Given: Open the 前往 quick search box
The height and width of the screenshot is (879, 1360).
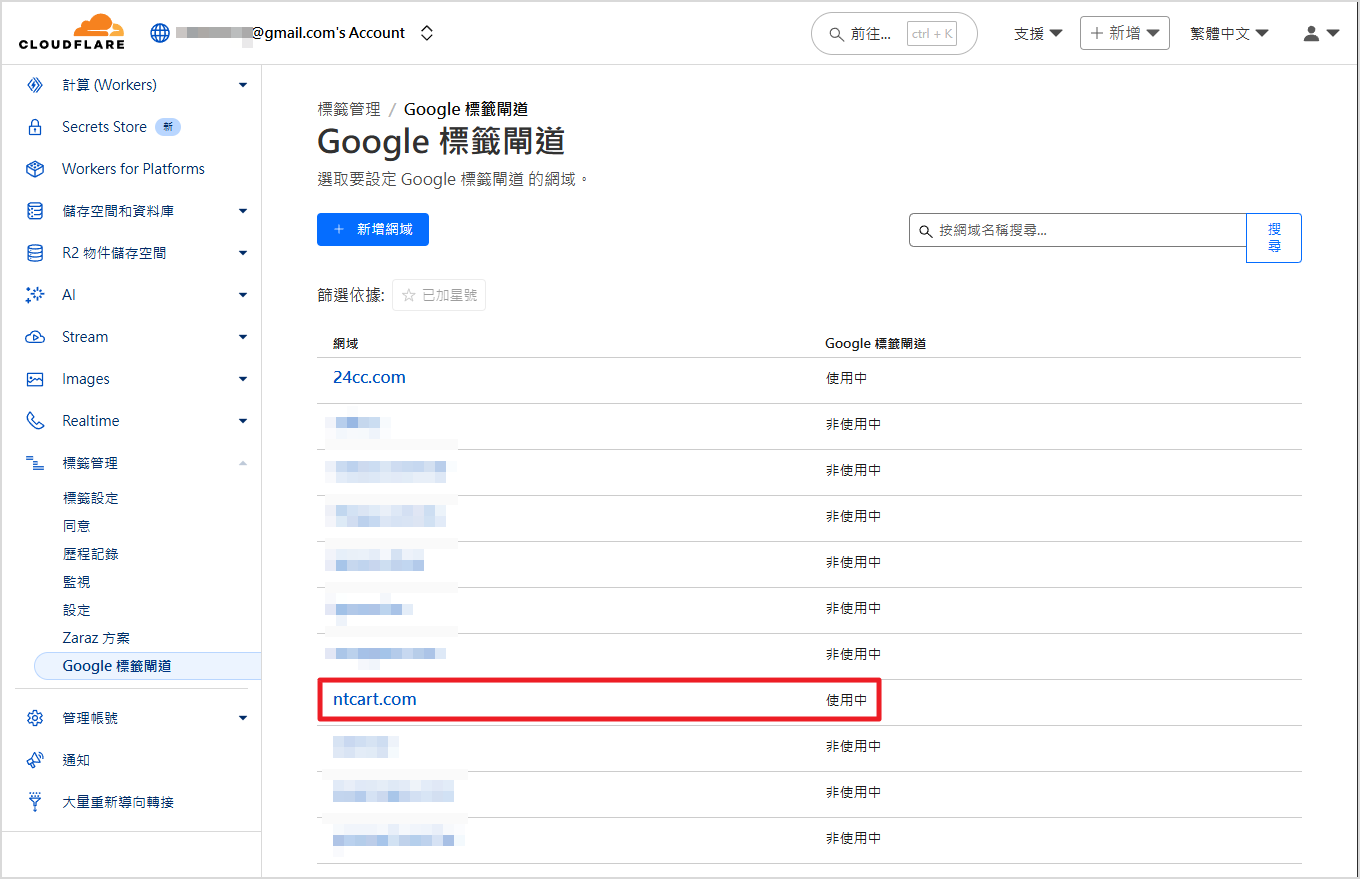Looking at the screenshot, I should click(894, 34).
